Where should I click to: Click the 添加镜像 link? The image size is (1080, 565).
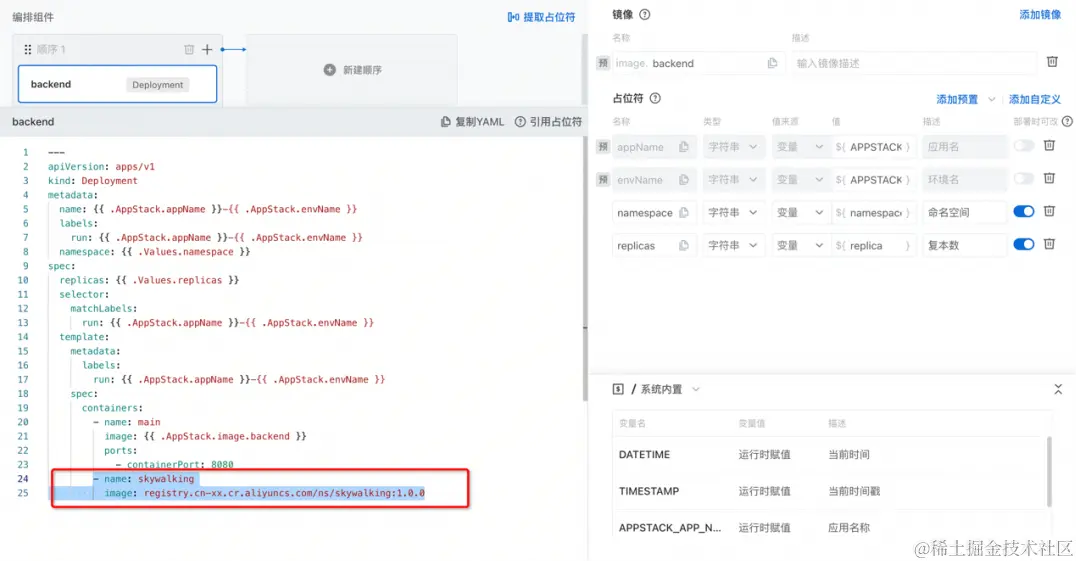click(x=1040, y=14)
